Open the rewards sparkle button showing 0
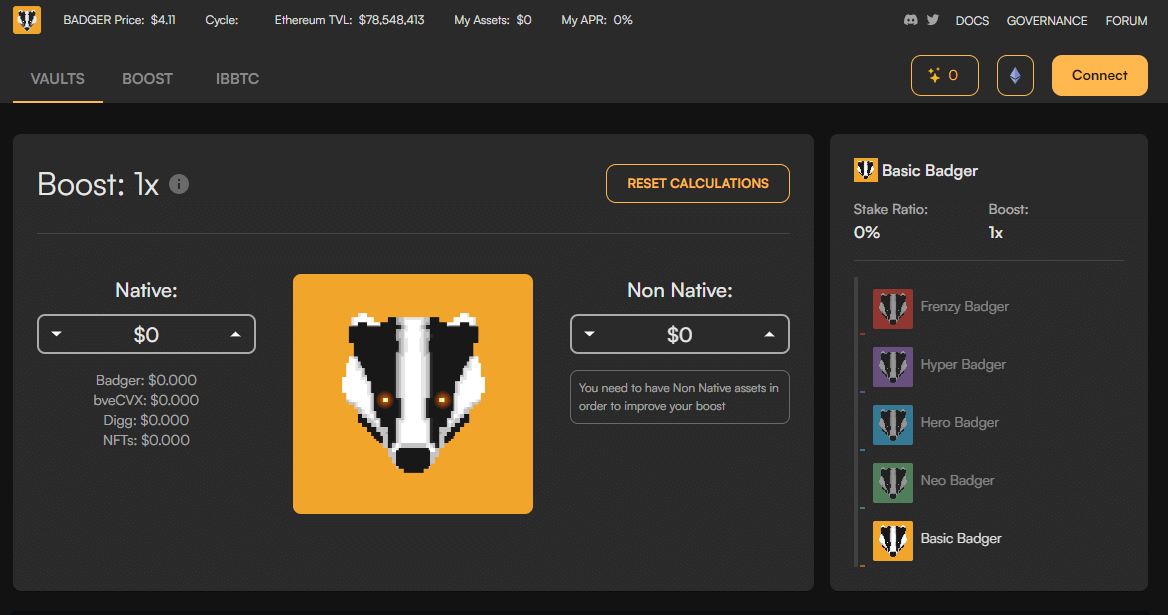Screen dimensions: 1168x615 944,75
